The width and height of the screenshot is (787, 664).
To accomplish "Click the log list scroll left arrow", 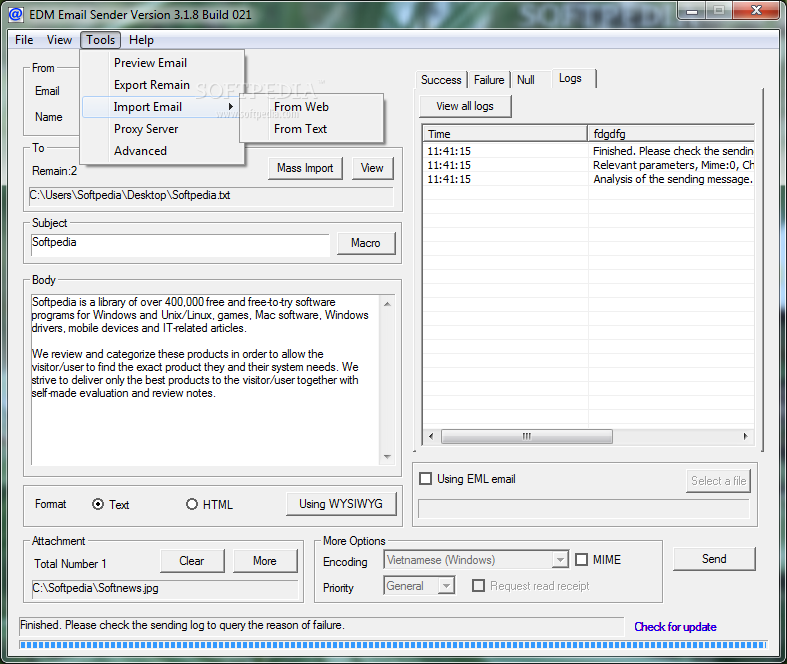I will click(431, 436).
